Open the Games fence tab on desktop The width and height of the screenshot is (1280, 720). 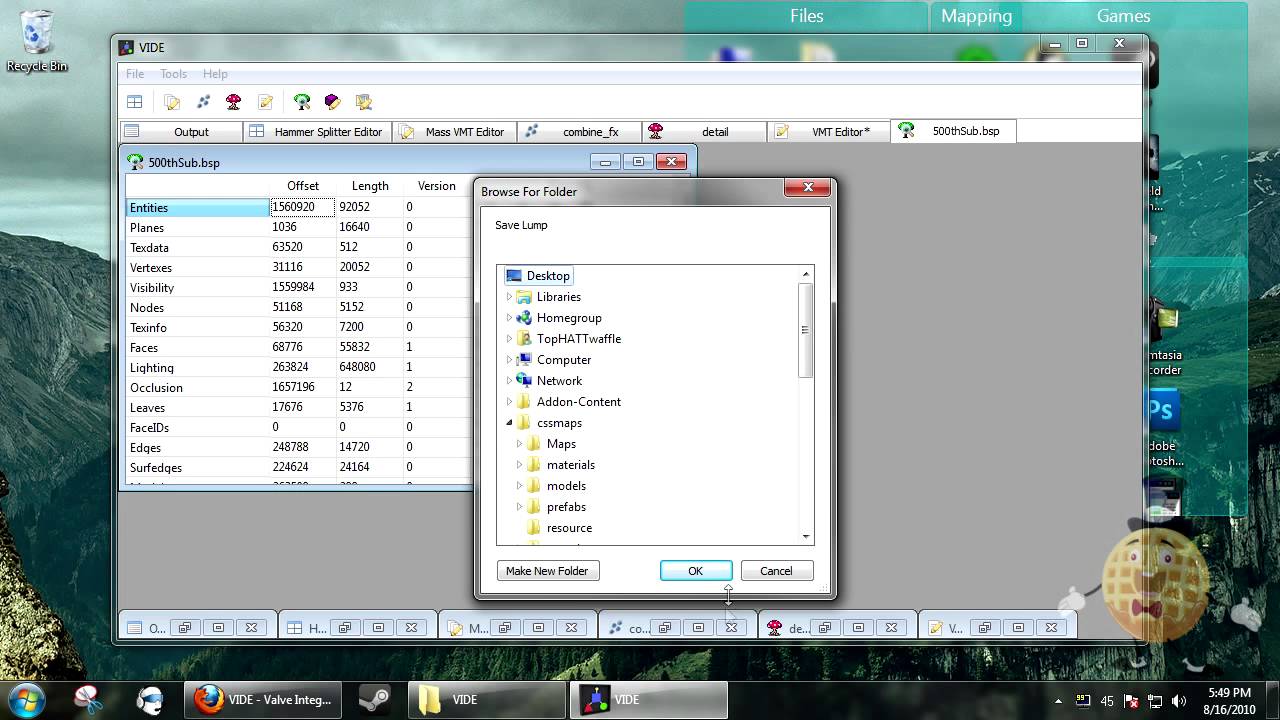click(1123, 16)
